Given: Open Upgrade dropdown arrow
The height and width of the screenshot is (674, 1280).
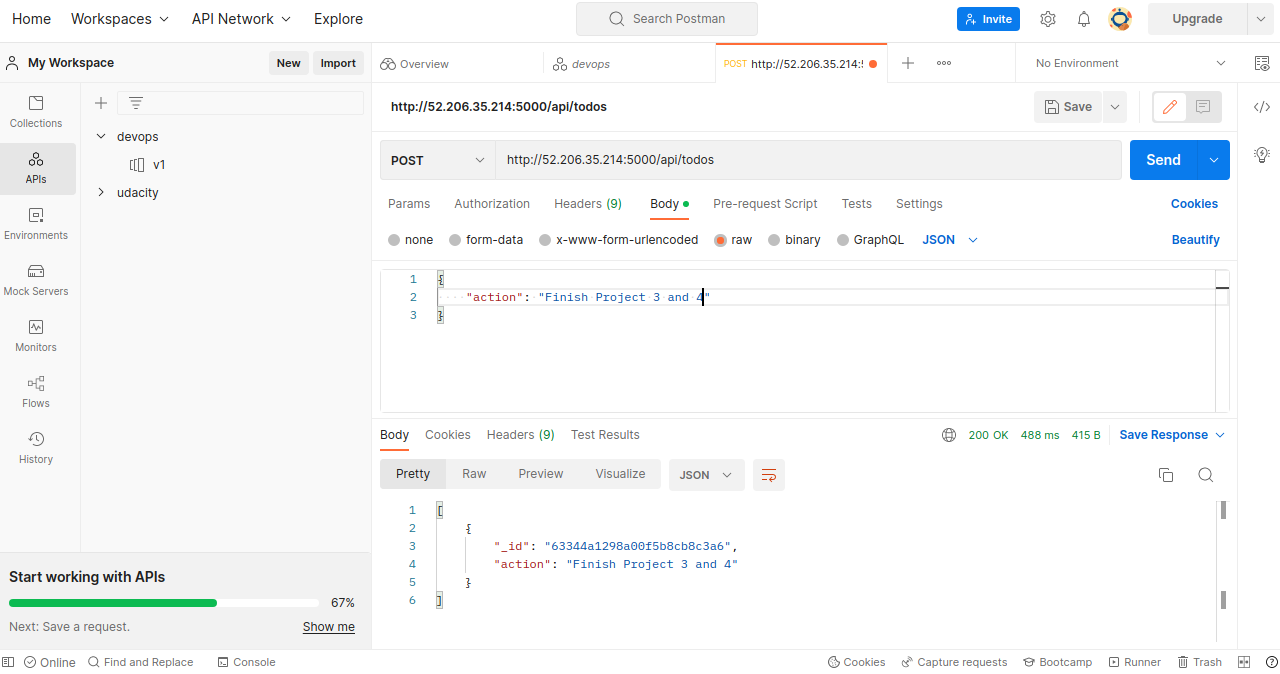Looking at the screenshot, I should tap(1260, 19).
